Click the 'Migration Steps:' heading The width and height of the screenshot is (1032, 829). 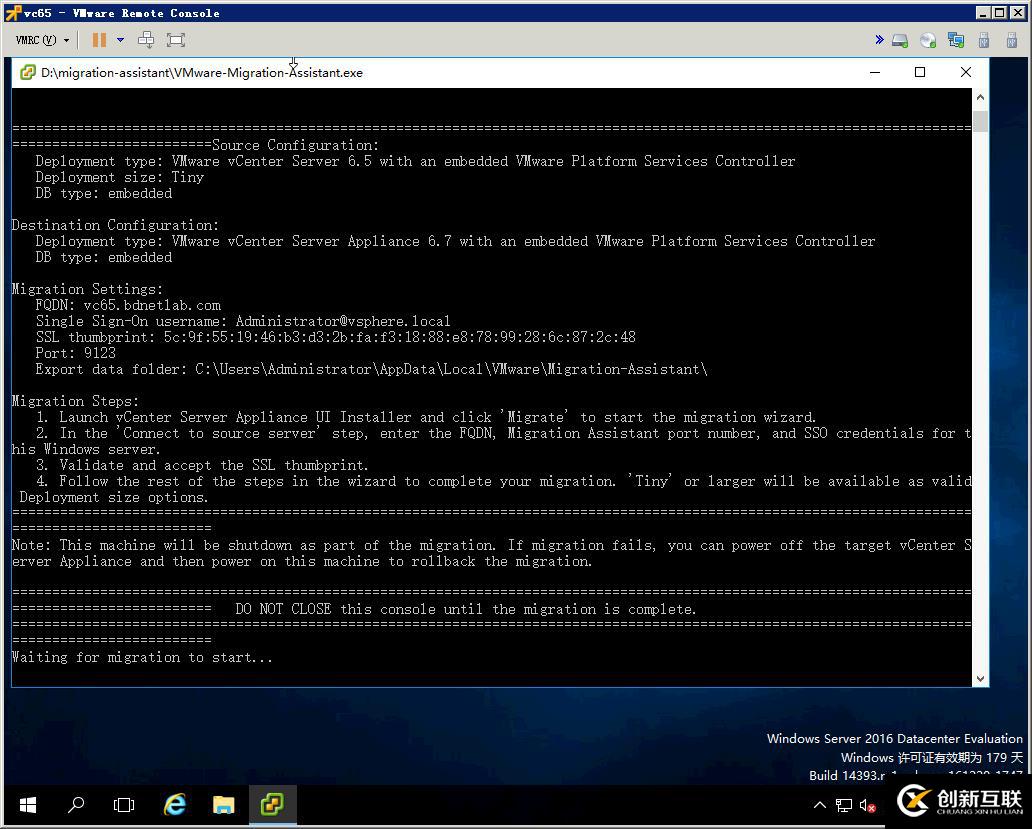[76, 401]
